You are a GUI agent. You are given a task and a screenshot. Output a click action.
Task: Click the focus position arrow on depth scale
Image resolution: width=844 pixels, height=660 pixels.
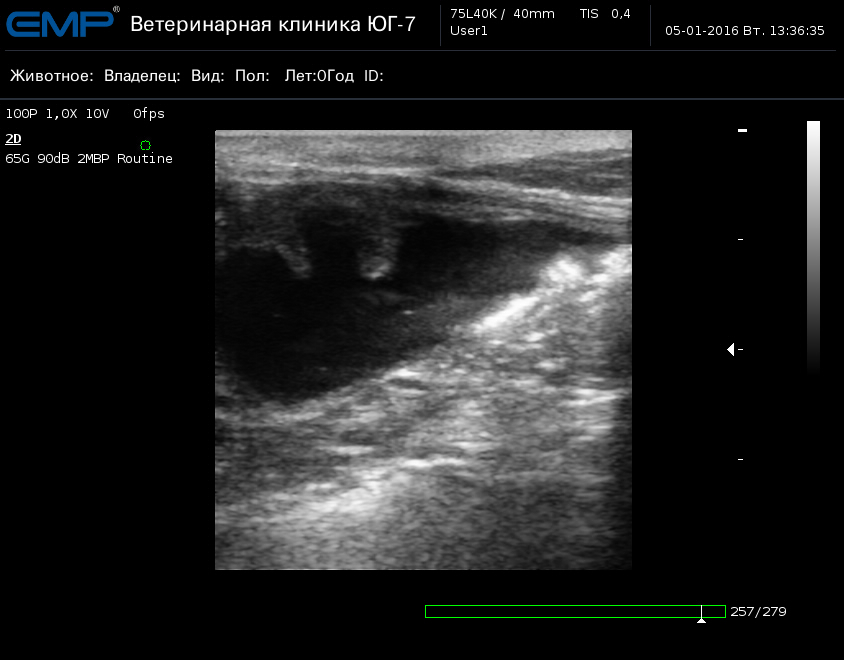click(731, 349)
